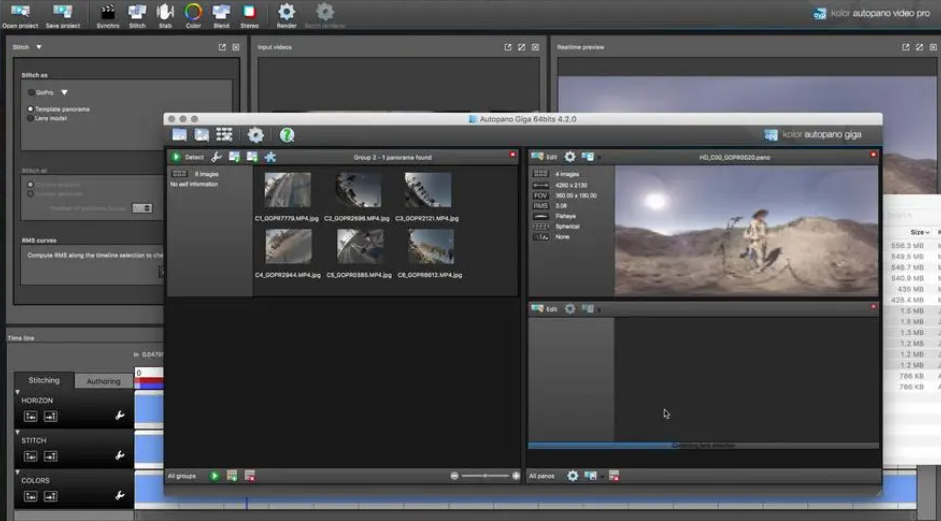
Task: Click the zoom-out minus button by the thumbnail slider
Action: click(x=454, y=476)
